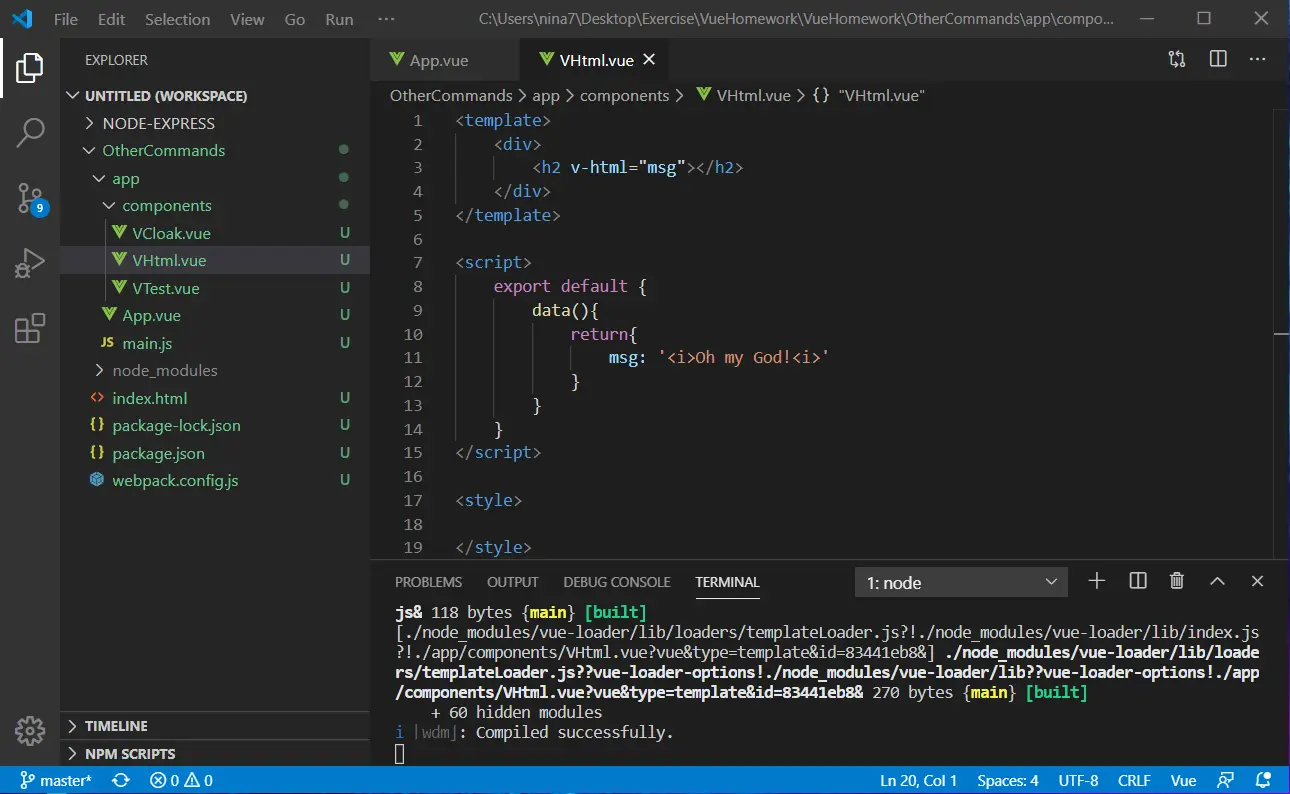Open the Run and Debug view

click(30, 263)
